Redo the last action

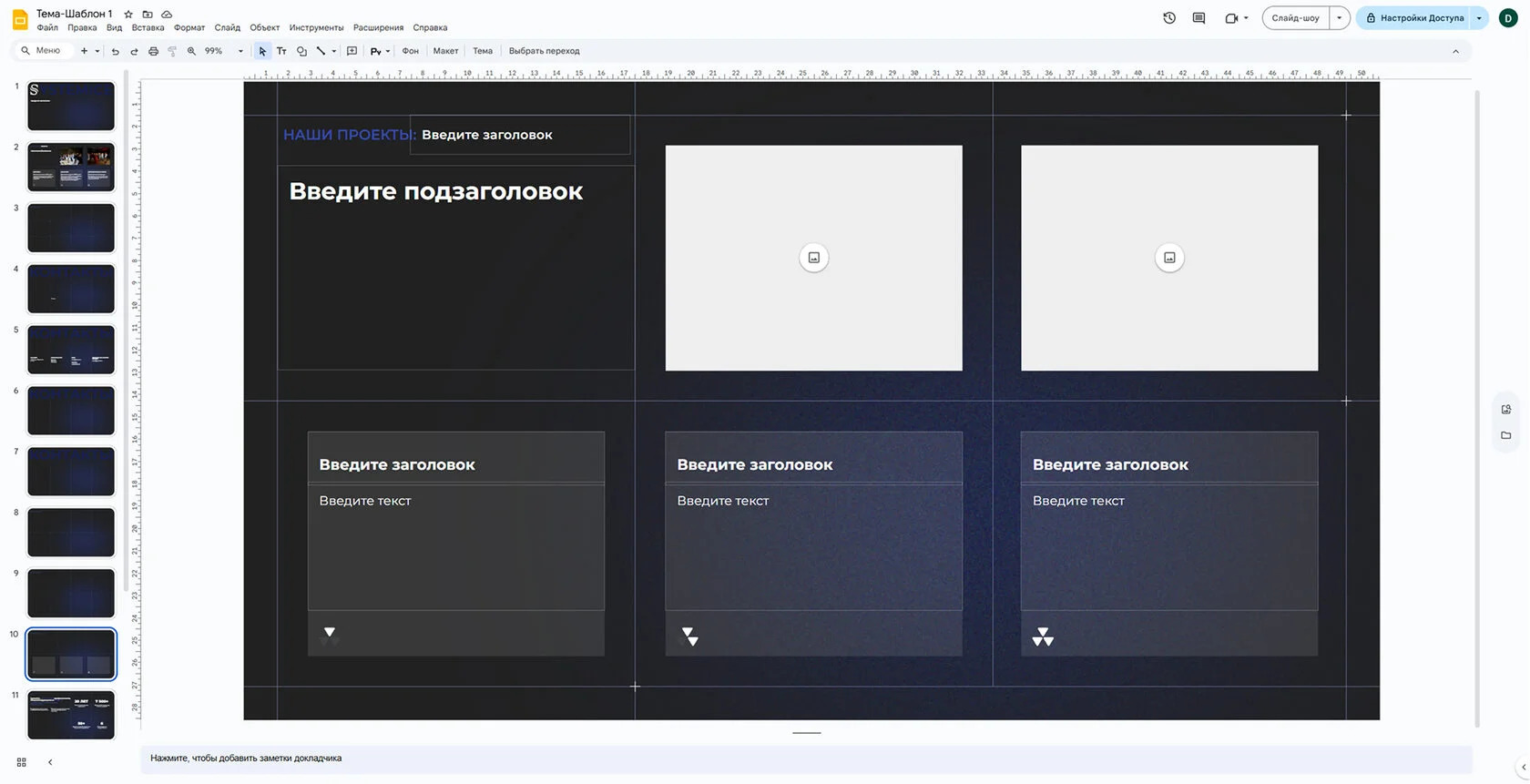point(134,51)
